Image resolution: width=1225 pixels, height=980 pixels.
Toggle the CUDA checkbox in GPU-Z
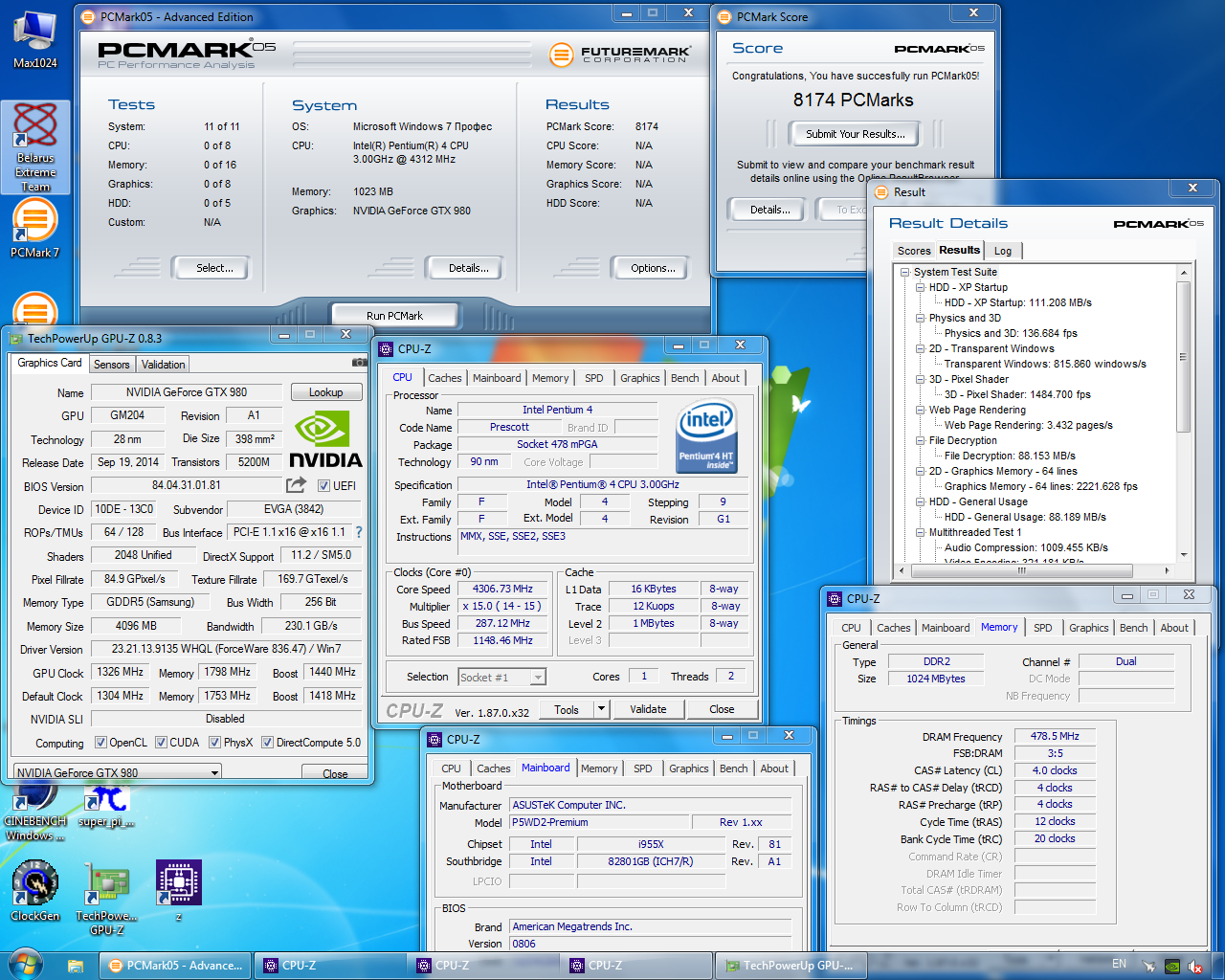[162, 743]
